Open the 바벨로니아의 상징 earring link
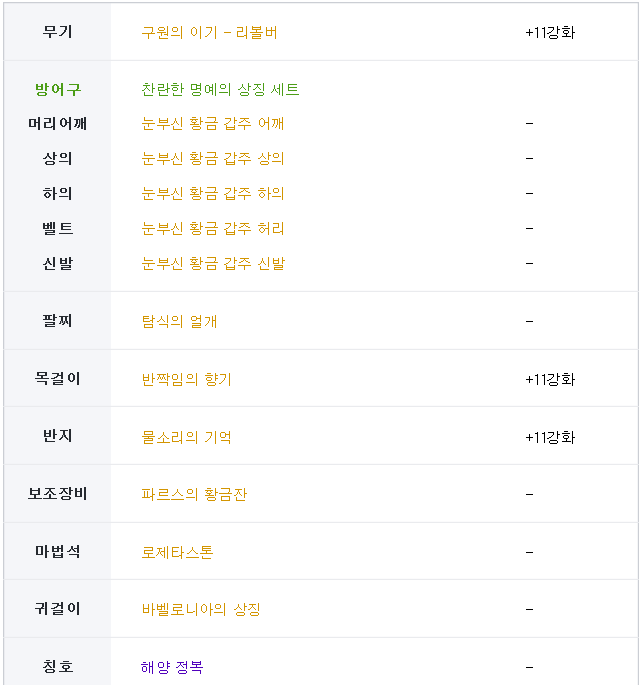This screenshot has width=640, height=685. (x=200, y=609)
